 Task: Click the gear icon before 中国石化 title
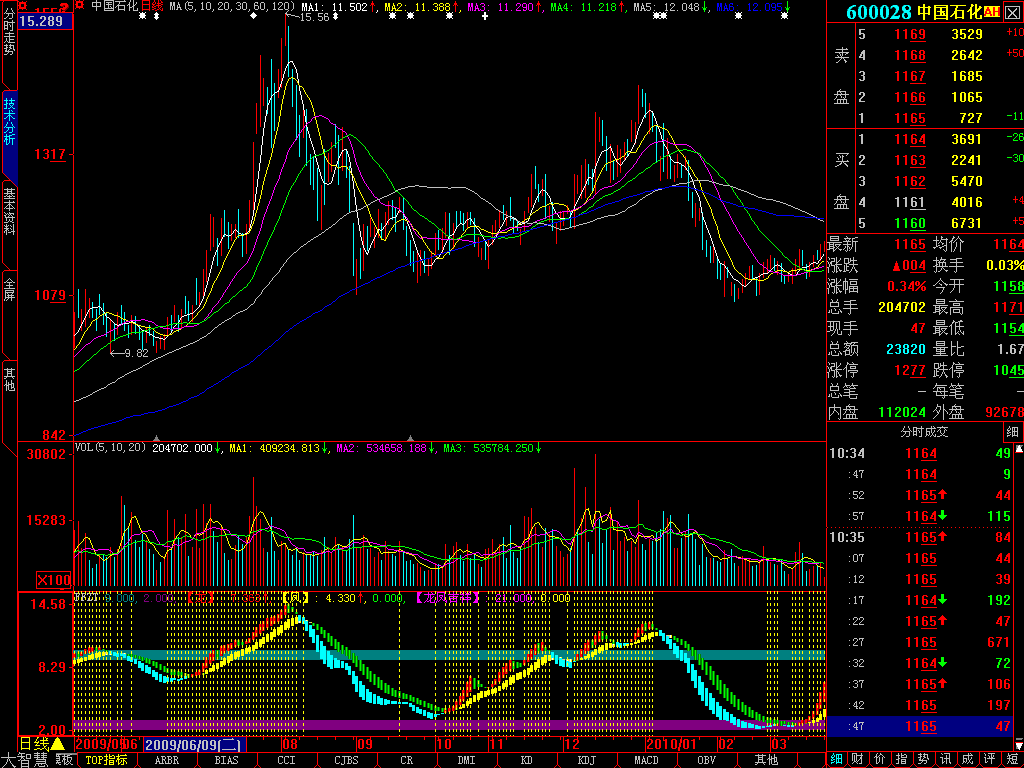click(81, 6)
